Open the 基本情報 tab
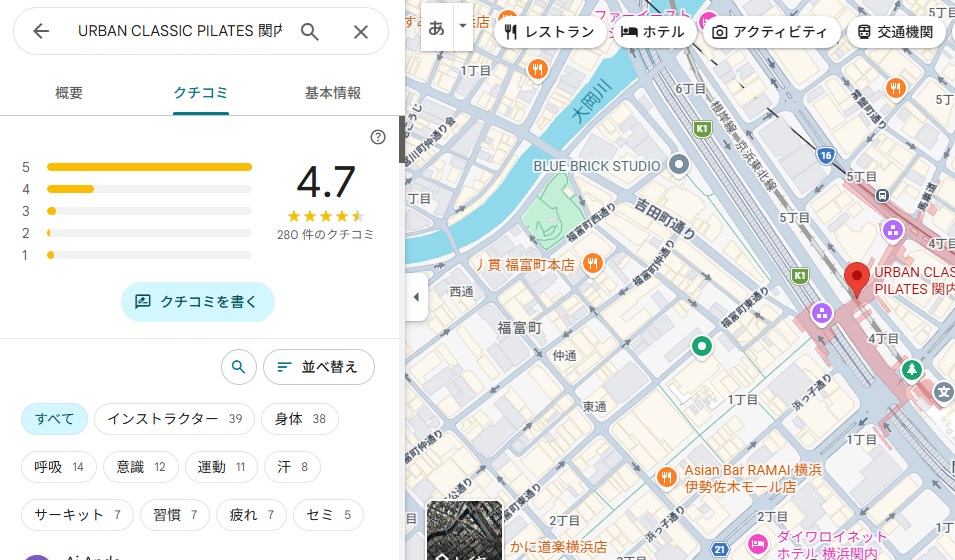 (x=332, y=93)
